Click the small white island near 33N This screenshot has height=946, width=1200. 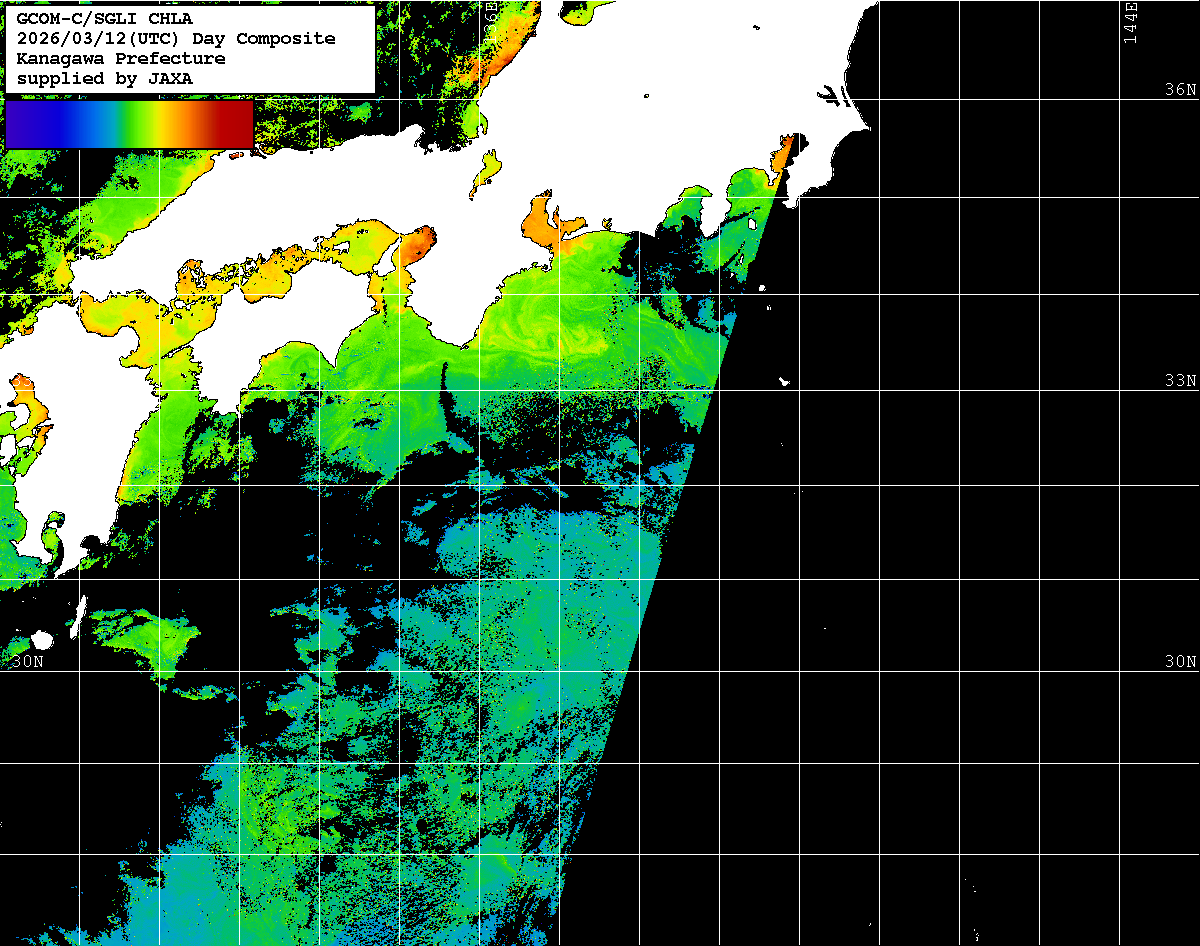point(785,381)
